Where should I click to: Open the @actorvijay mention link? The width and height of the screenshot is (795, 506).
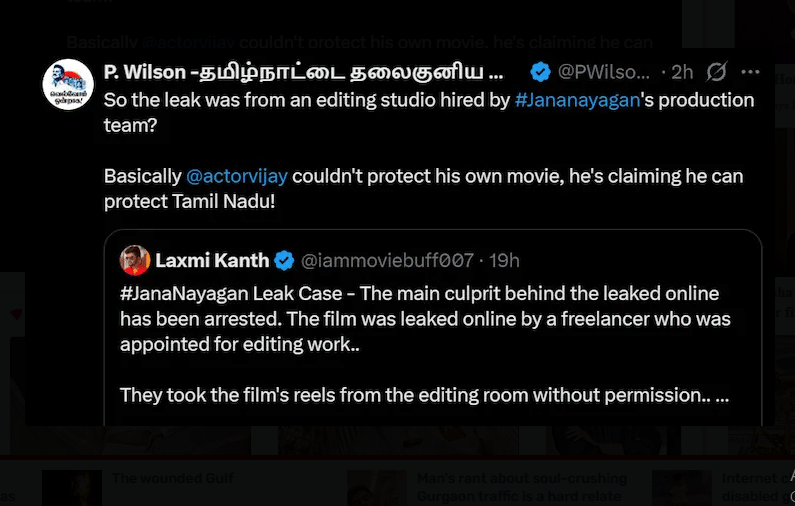(237, 176)
